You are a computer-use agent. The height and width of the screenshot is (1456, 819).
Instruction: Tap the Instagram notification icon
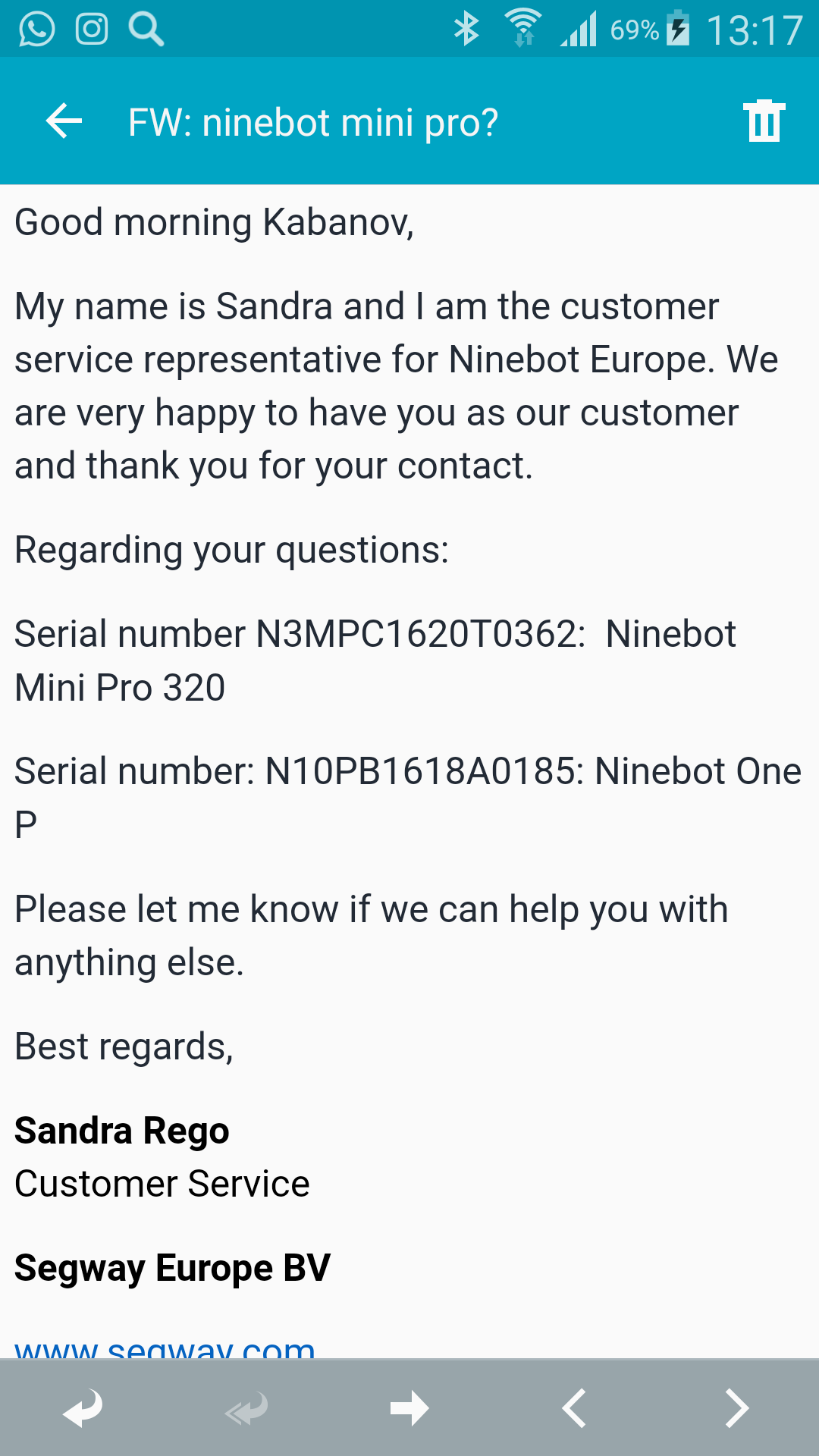coord(92,30)
